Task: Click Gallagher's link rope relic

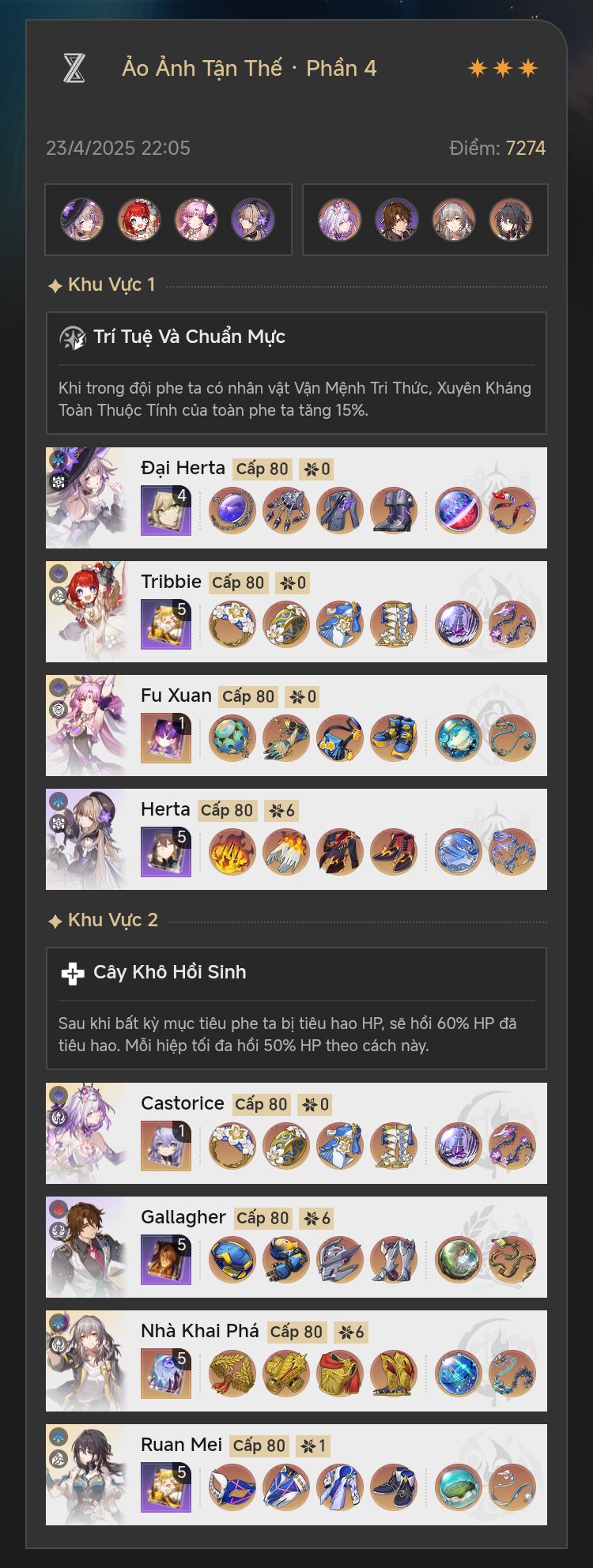Action: pos(512,1260)
